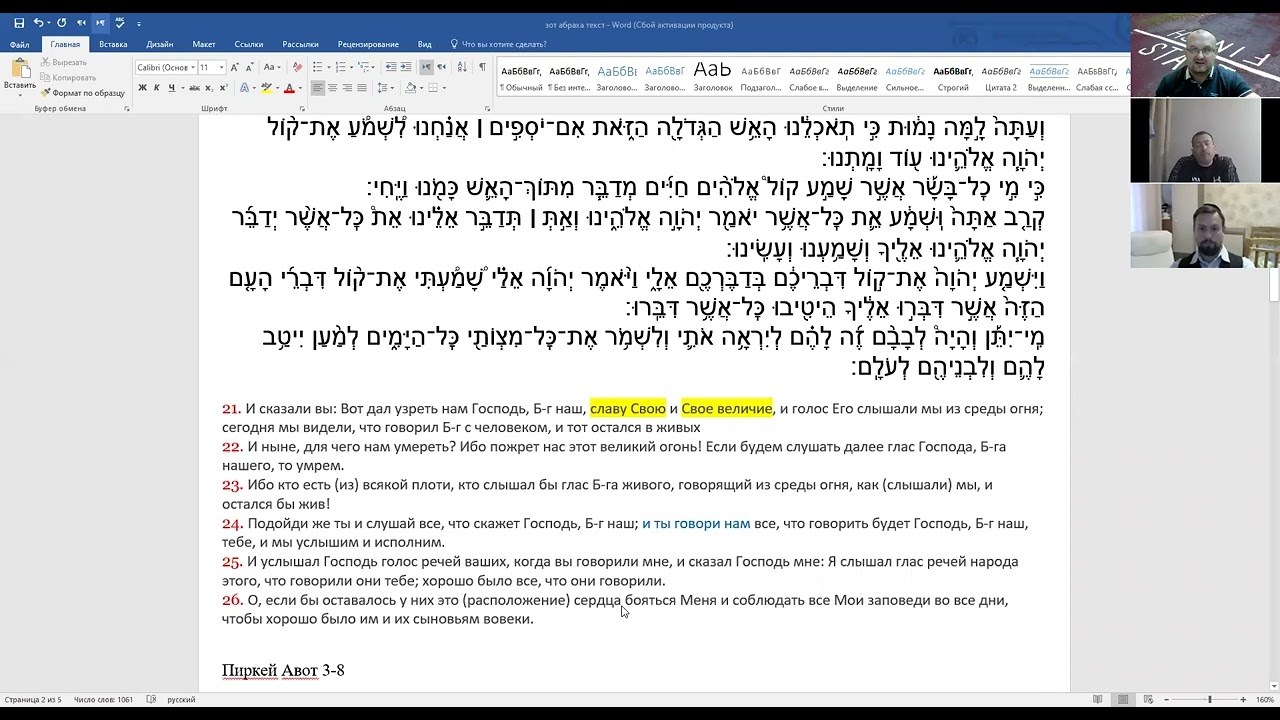This screenshot has width=1280, height=720.
Task: Run spelling check from Quick Access toolbar
Action: (120, 23)
